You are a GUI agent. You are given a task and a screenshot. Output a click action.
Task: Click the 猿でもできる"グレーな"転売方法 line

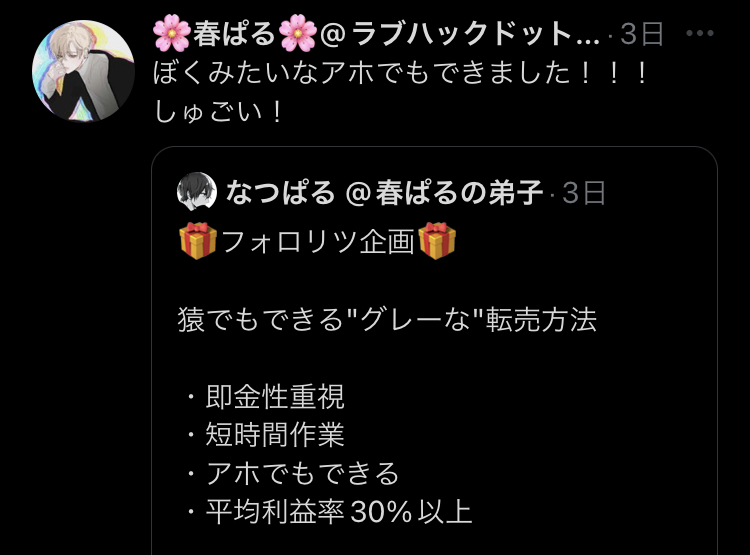(387, 319)
